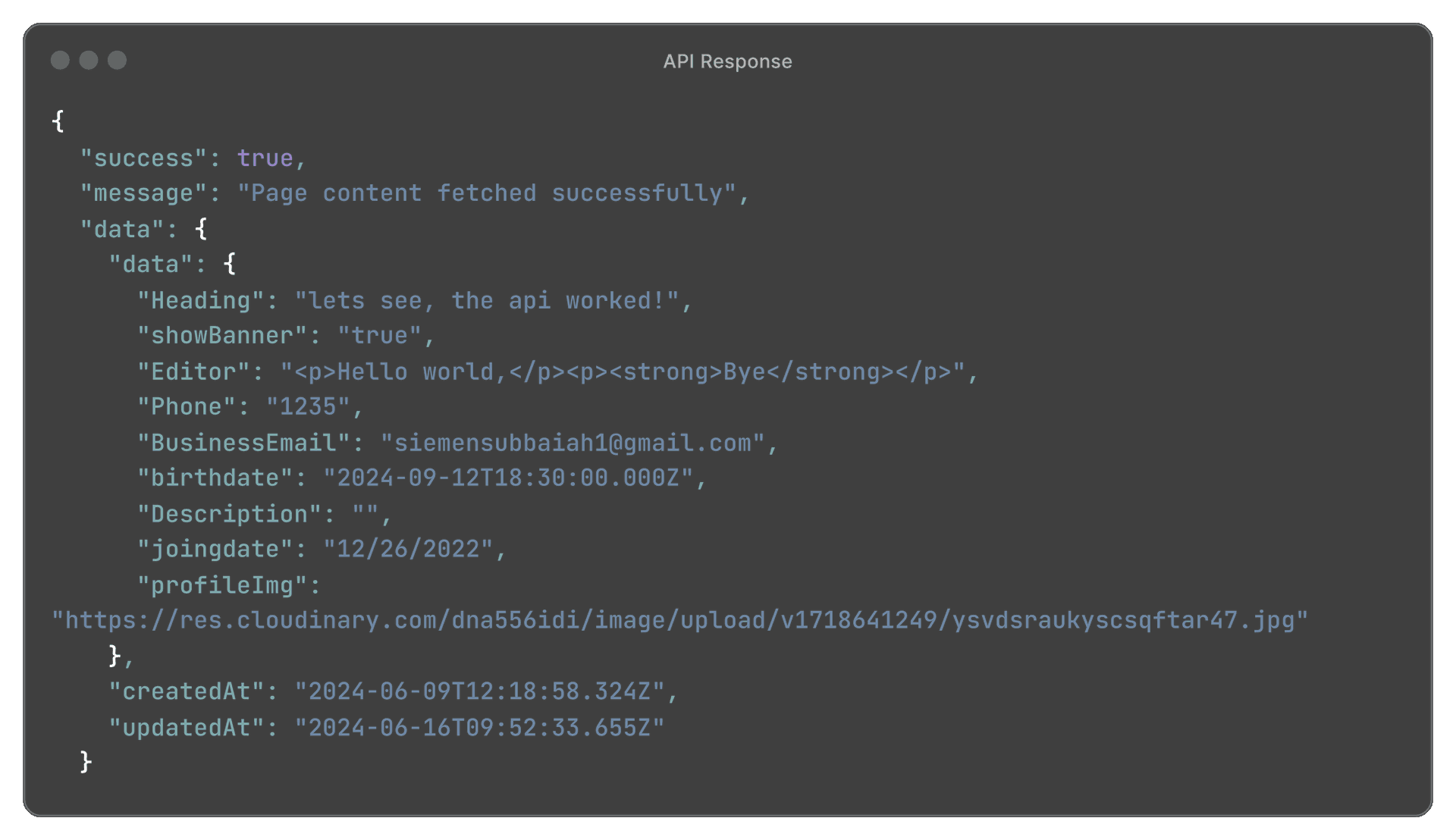
Task: Click the API Response window title
Action: [727, 61]
